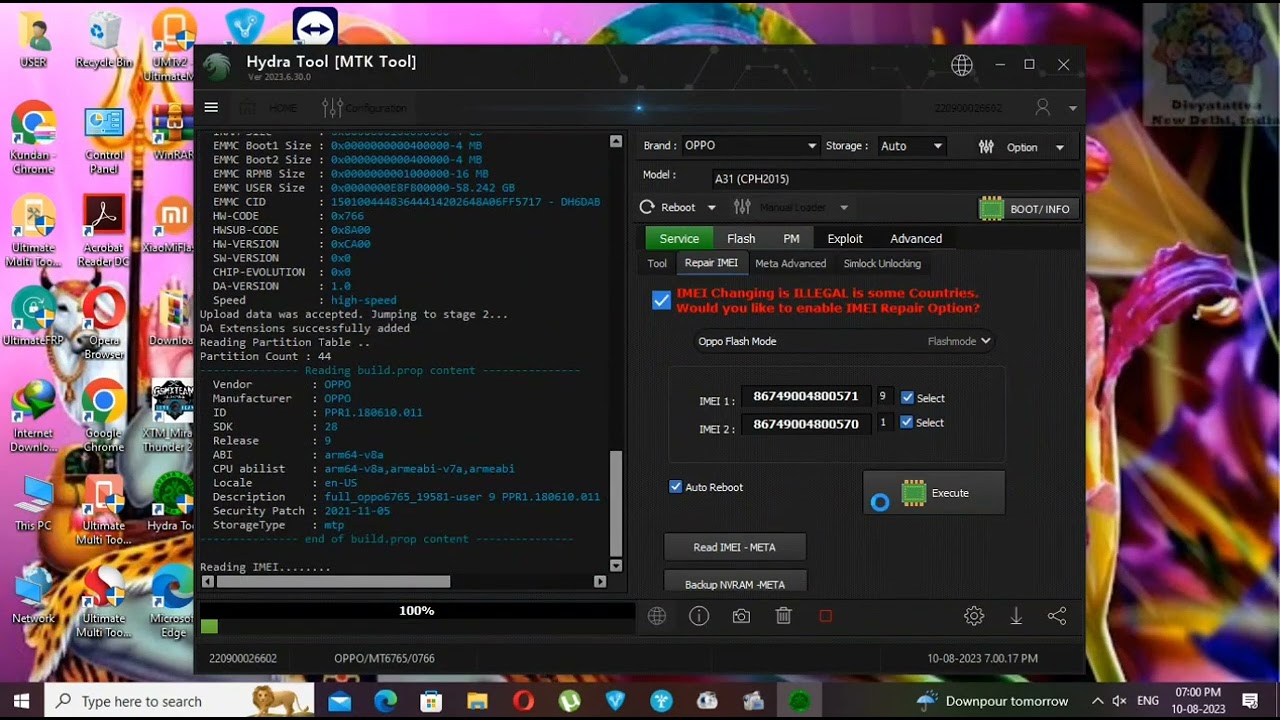Toggle the IMEI 1 Select checkbox
1280x720 pixels.
(x=907, y=398)
